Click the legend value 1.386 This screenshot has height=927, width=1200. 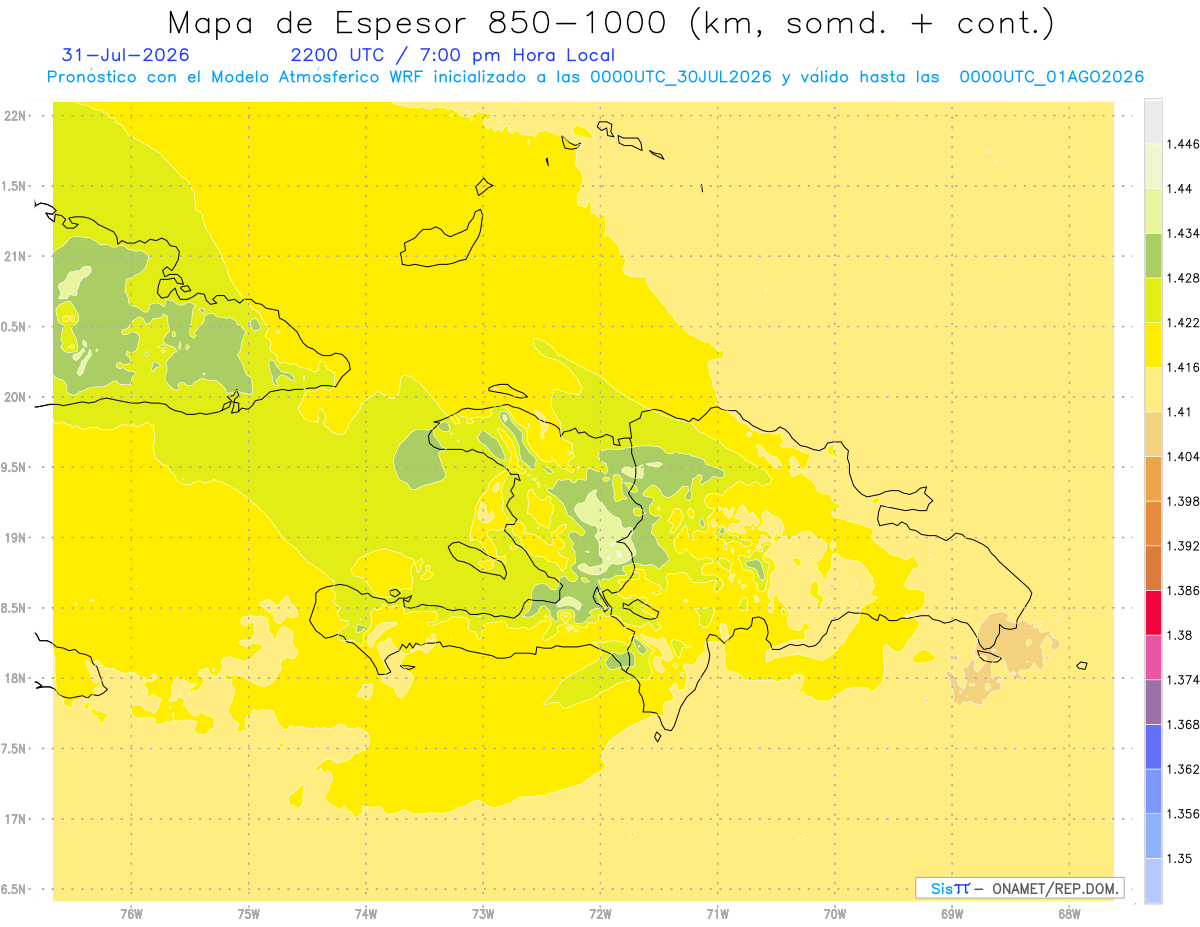[1183, 590]
